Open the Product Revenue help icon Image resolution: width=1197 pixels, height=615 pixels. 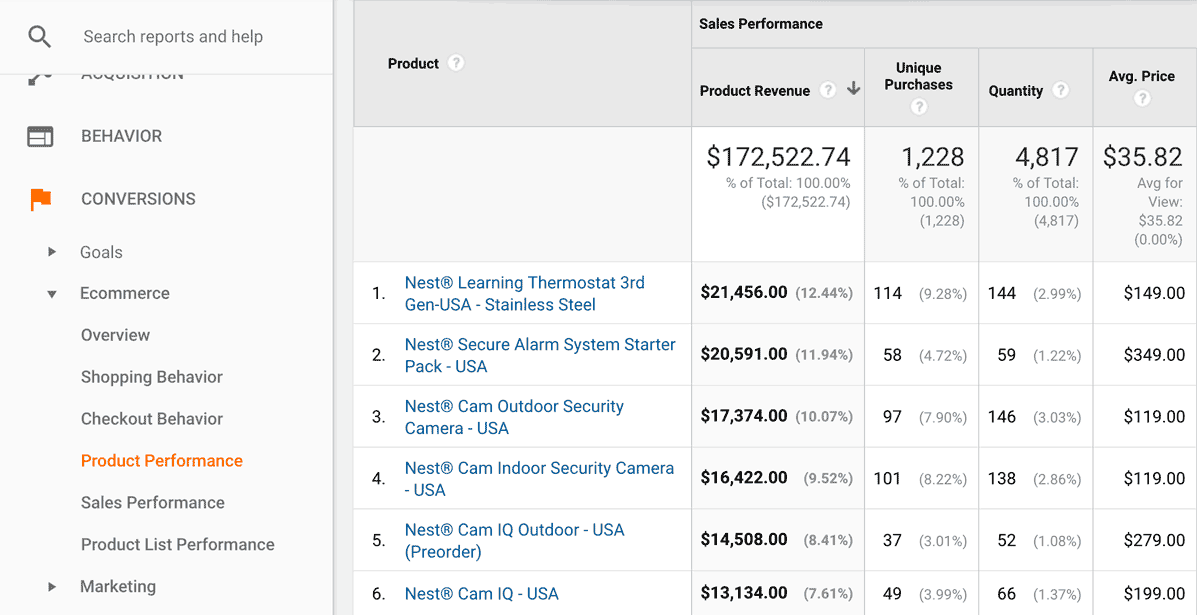pos(828,90)
